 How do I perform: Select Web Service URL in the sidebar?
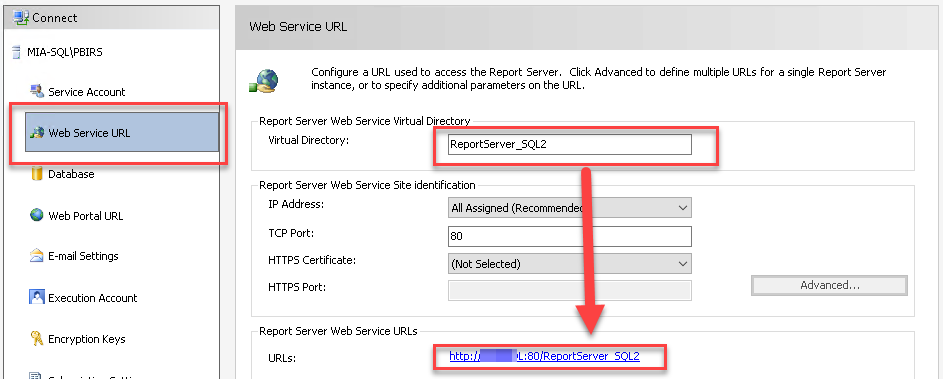[x=122, y=133]
